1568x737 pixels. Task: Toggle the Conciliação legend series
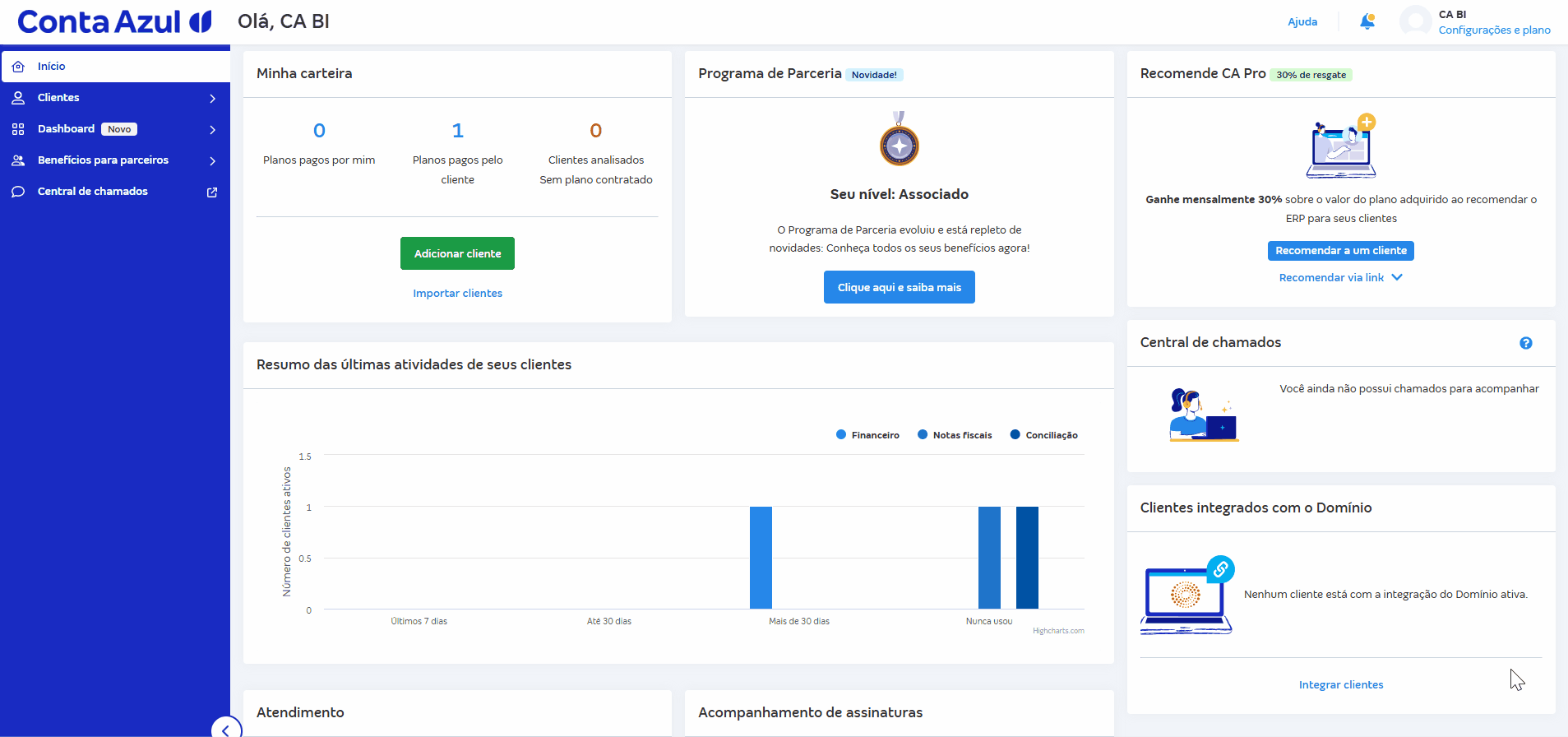pyautogui.click(x=1043, y=435)
